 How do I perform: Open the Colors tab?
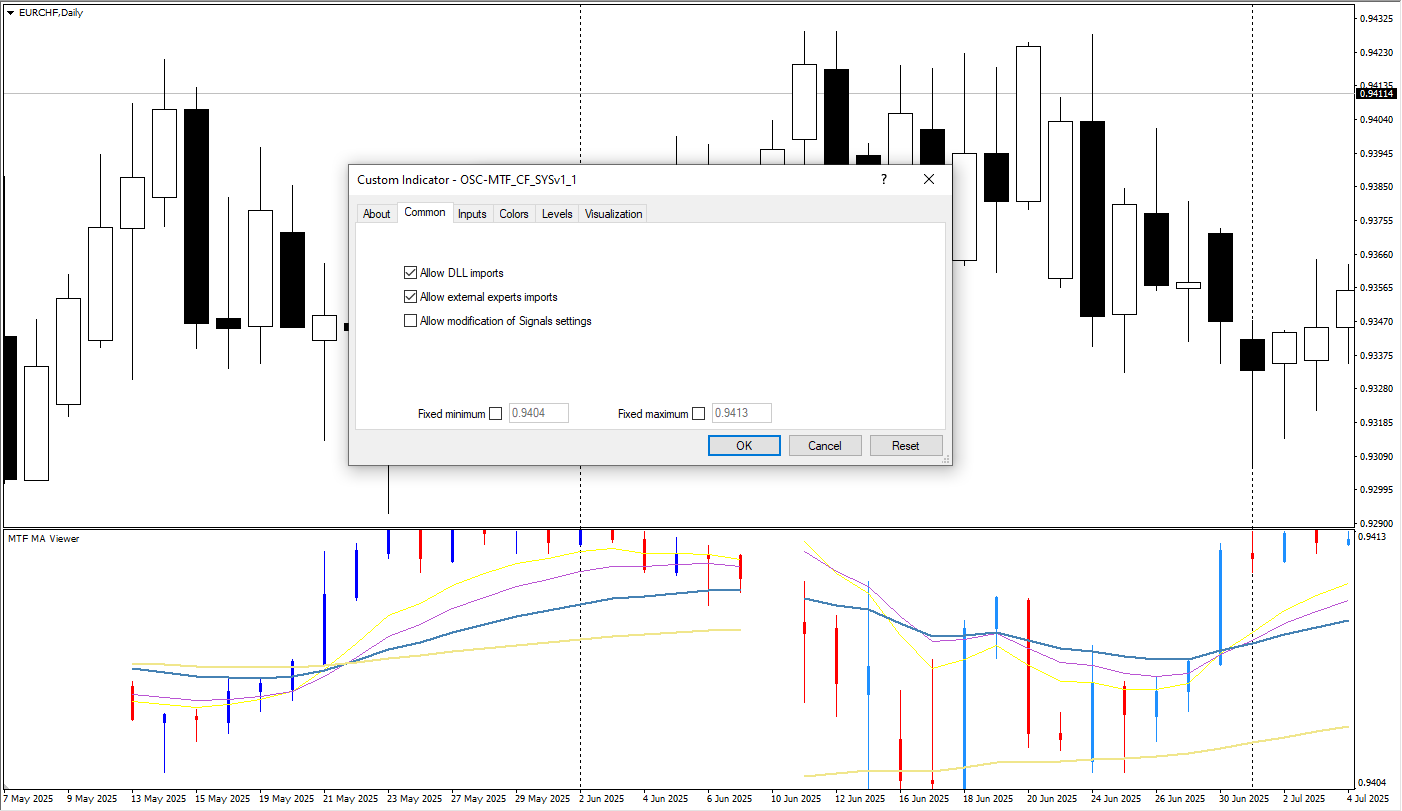click(514, 214)
